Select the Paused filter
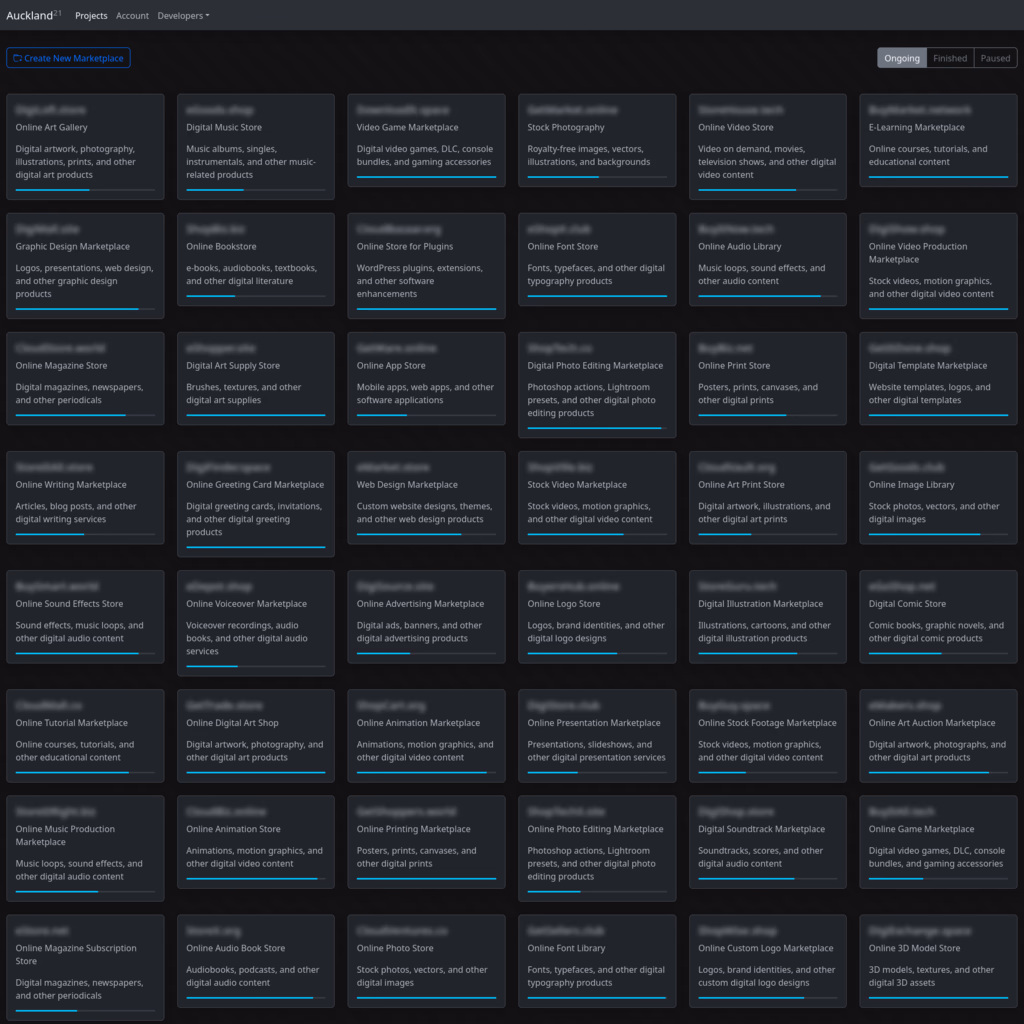1024x1024 pixels. 995,58
